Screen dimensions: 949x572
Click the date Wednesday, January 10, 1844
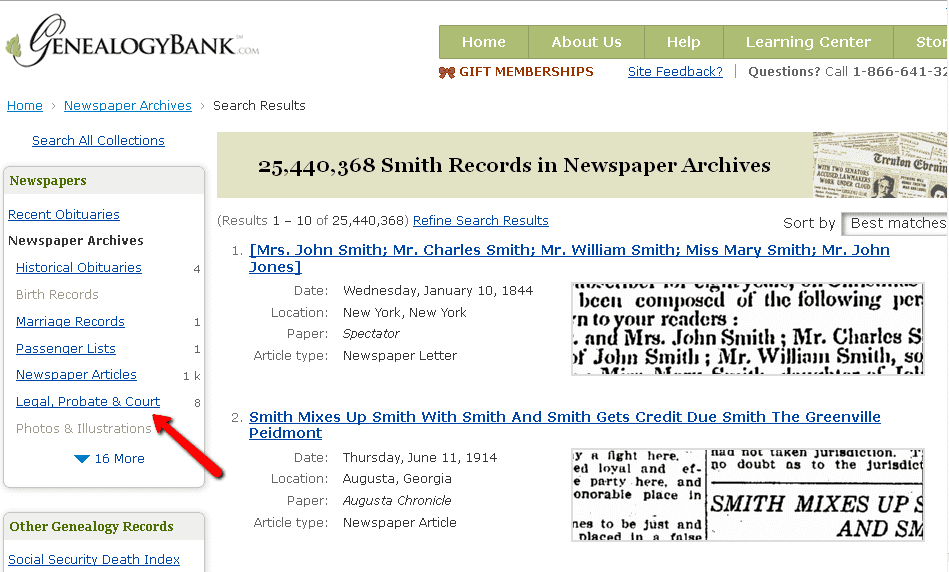438,291
